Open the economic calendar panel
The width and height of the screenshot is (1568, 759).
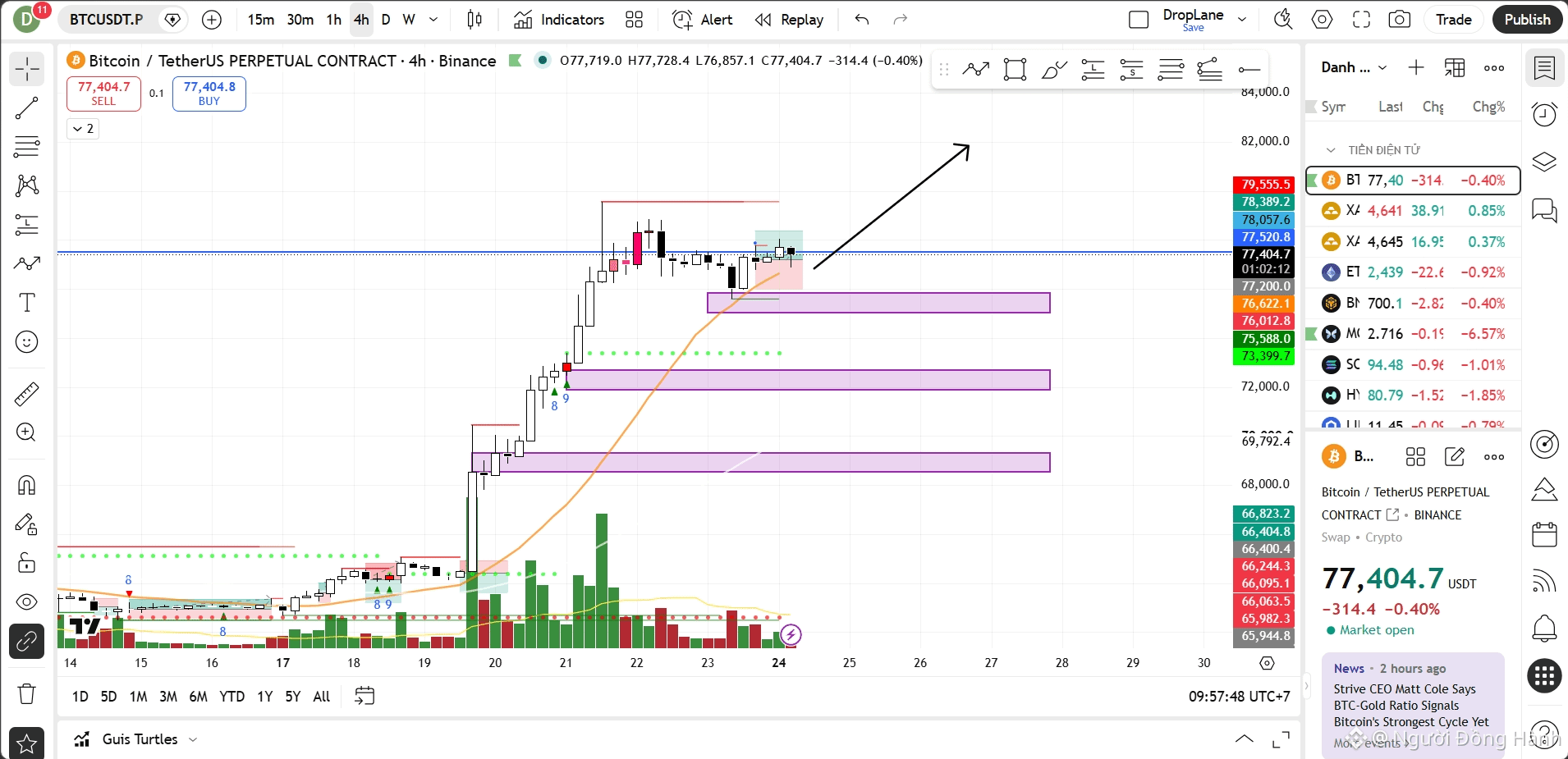coord(1544,535)
